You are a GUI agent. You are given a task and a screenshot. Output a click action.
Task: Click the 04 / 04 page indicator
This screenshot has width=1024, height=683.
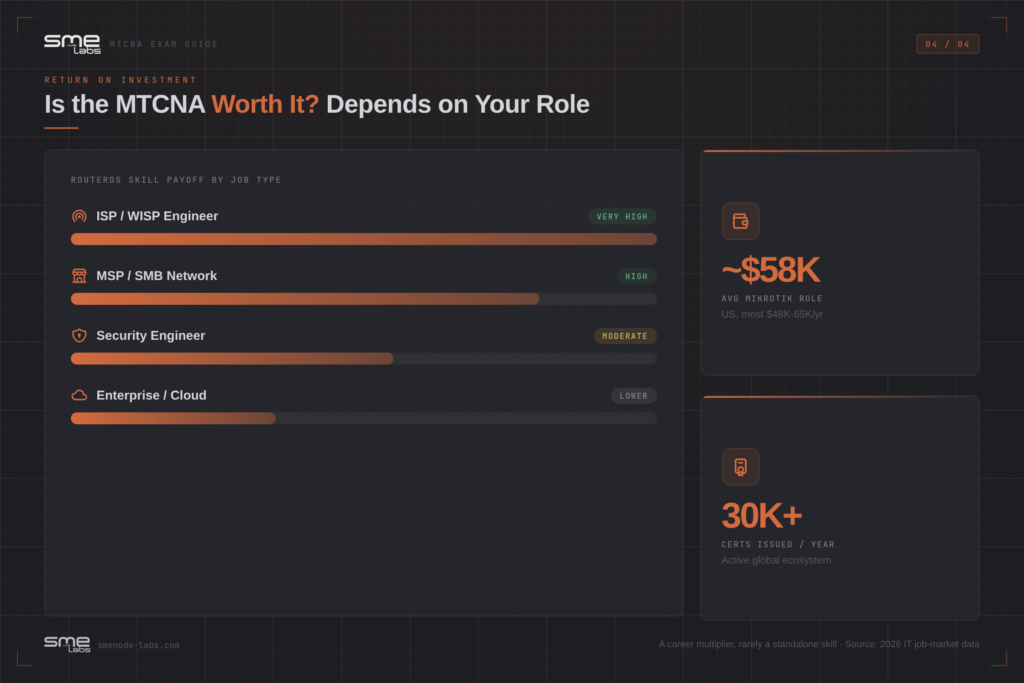coord(947,44)
